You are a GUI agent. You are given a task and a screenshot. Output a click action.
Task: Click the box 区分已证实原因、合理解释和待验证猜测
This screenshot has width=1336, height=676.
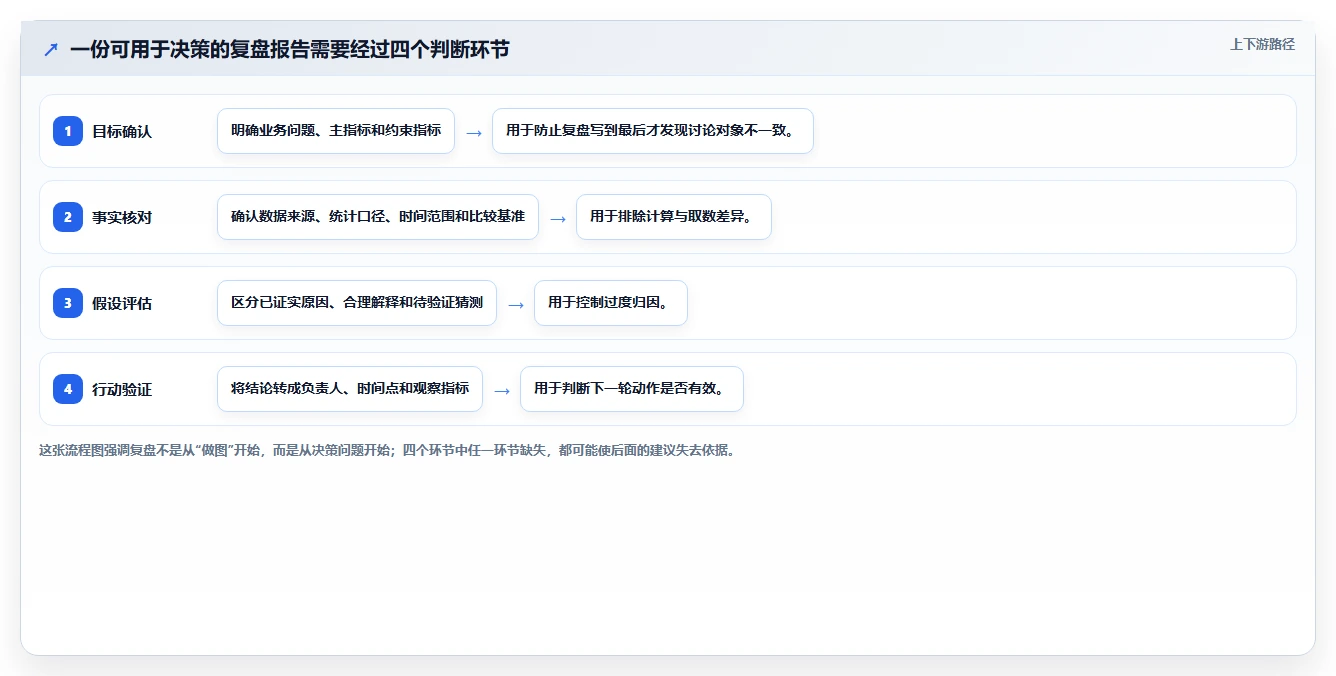[357, 303]
